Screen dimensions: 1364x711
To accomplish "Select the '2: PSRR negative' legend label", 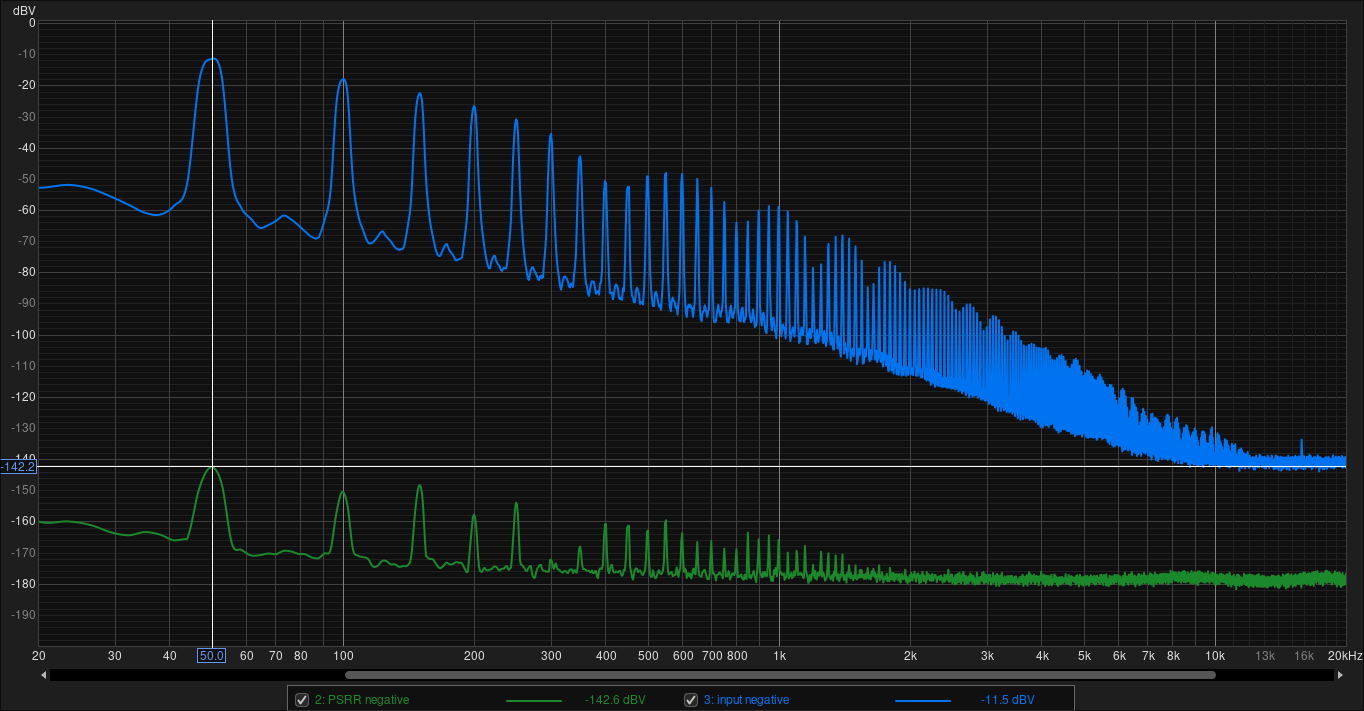I will click(362, 700).
